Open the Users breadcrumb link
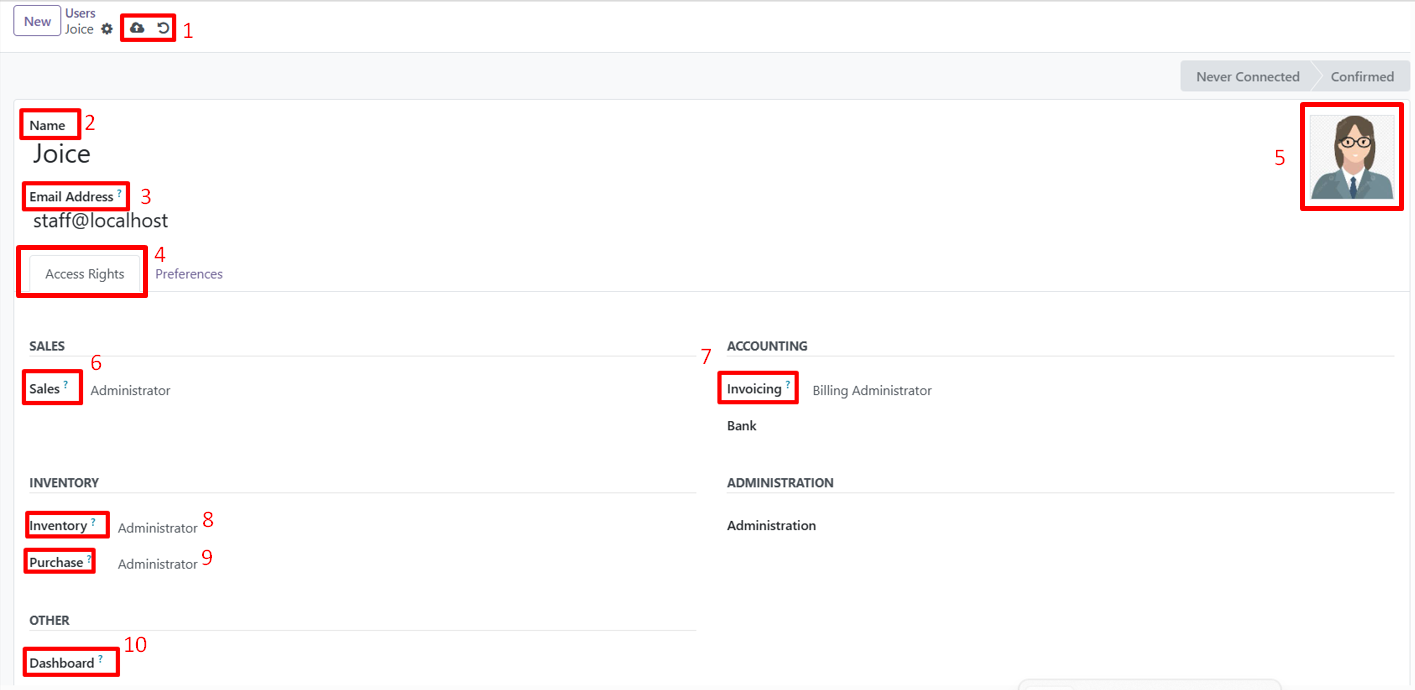This screenshot has height=690, width=1415. [80, 13]
